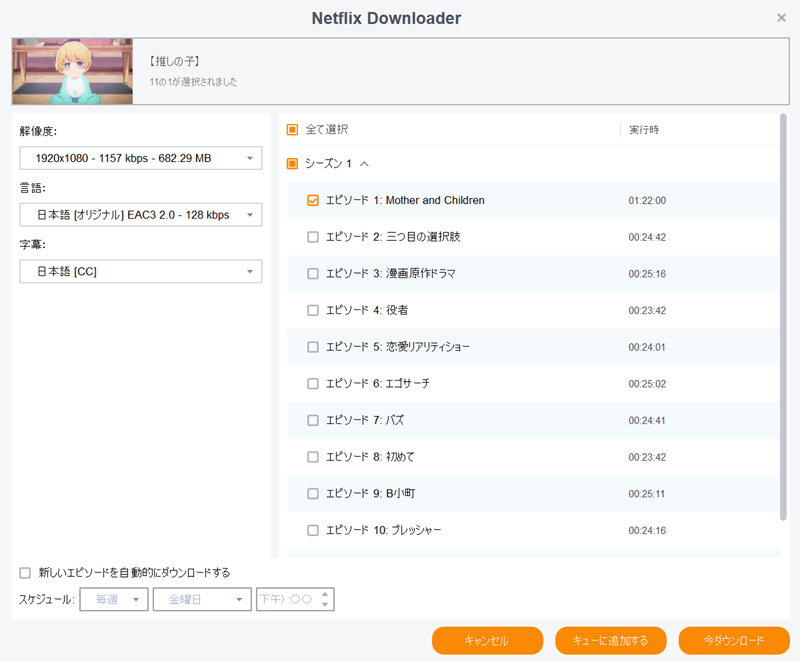Open the 言語 audio language dropdown
This screenshot has width=800, height=662.
140,215
